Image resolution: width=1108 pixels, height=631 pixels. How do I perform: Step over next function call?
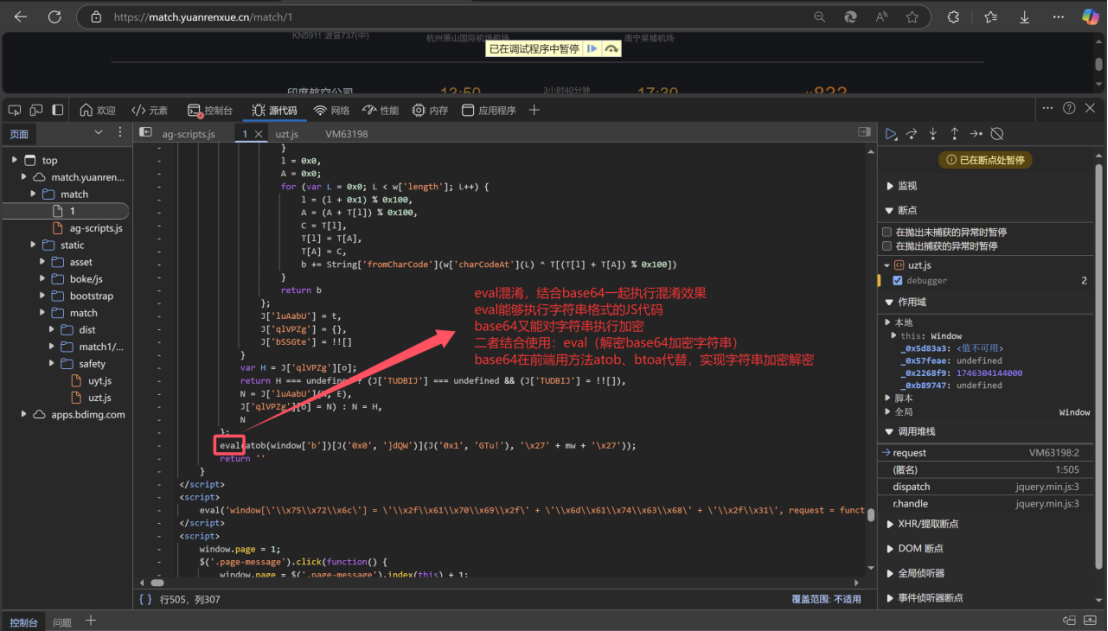tap(912, 134)
